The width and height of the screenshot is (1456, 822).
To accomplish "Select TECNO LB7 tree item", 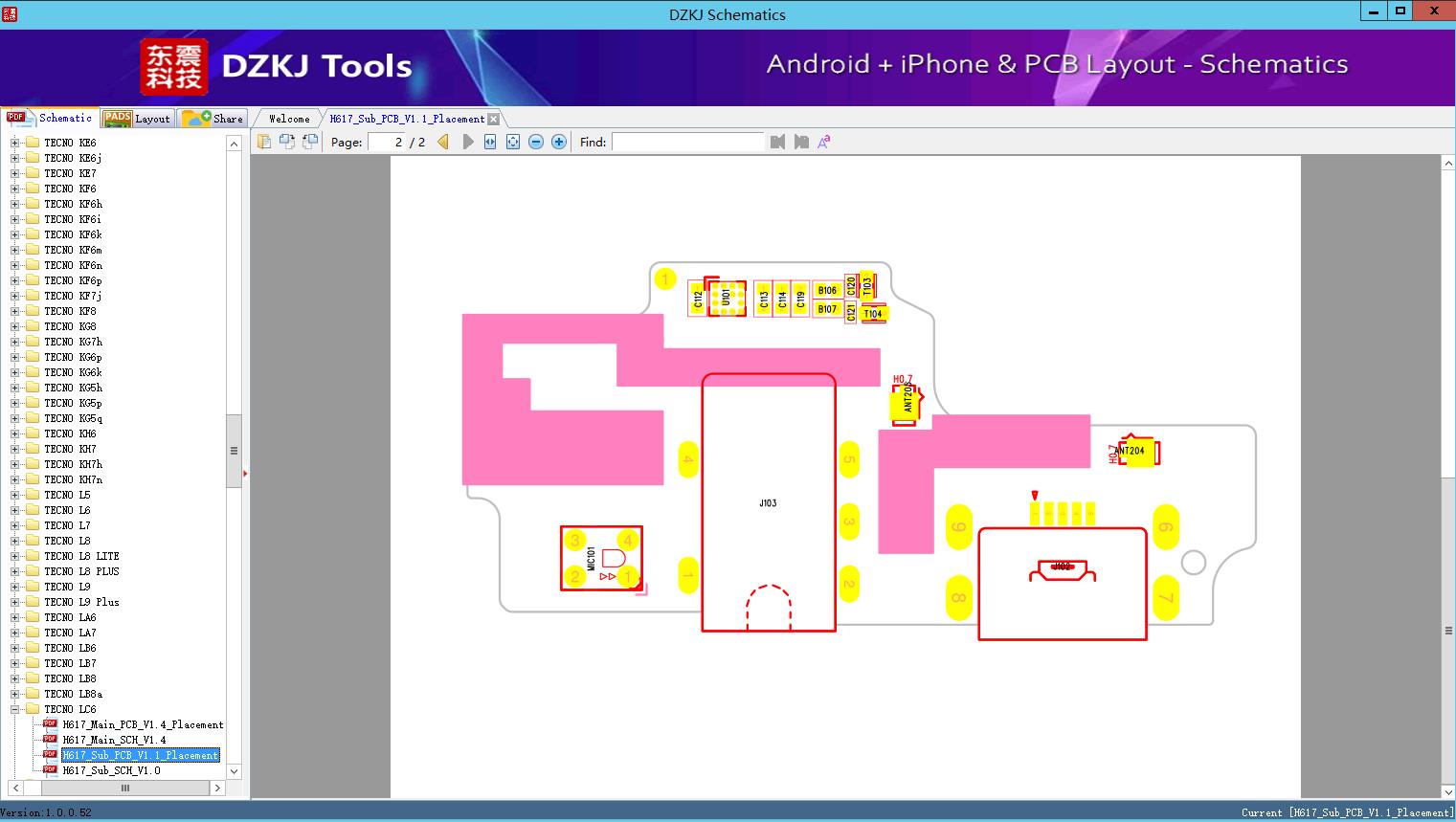I will point(70,663).
